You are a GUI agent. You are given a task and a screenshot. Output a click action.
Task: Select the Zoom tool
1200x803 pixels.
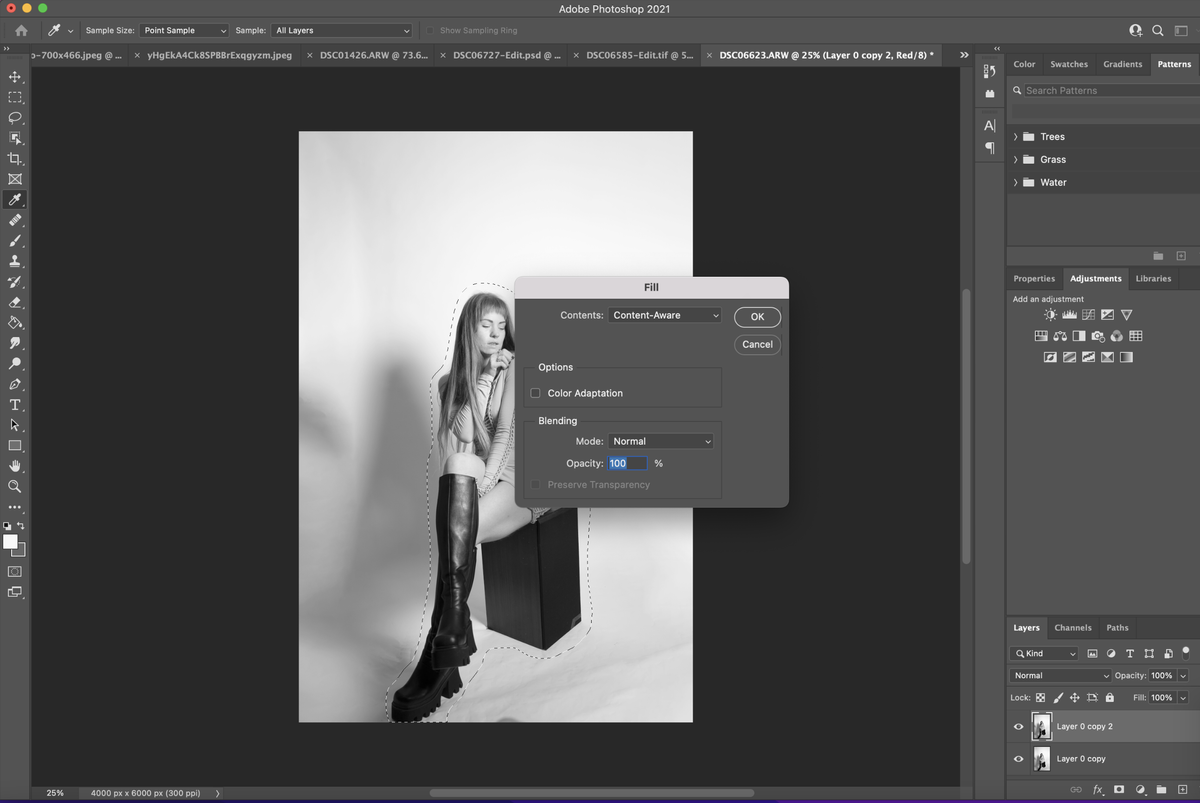[14, 486]
